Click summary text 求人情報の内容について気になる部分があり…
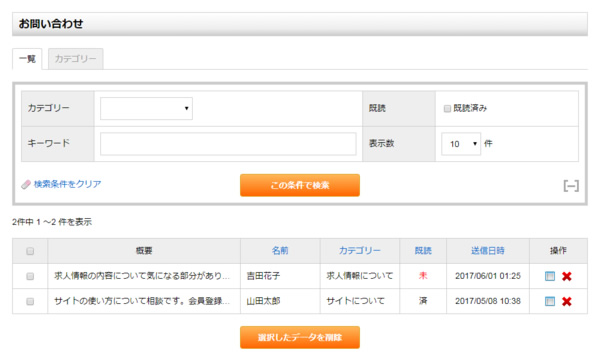The width and height of the screenshot is (600, 361). [x=142, y=276]
